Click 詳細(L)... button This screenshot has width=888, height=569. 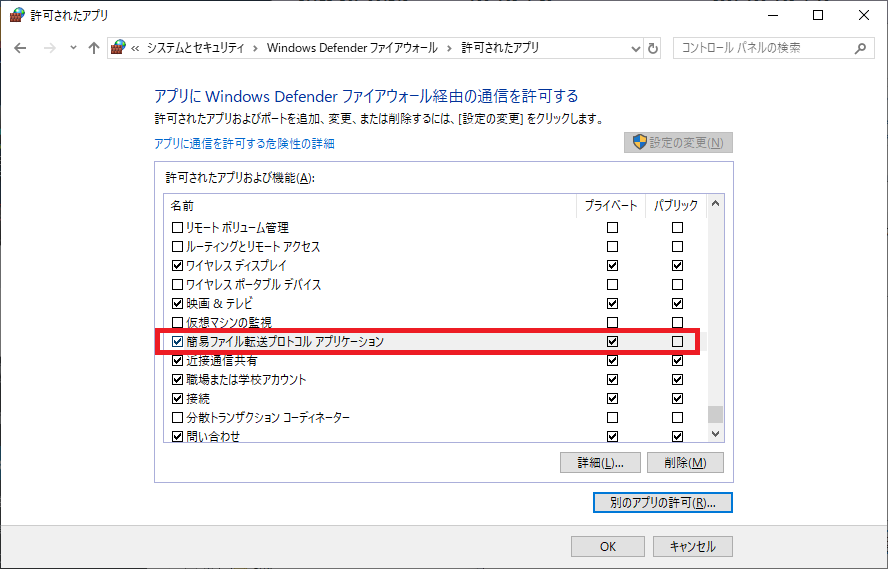coord(600,463)
